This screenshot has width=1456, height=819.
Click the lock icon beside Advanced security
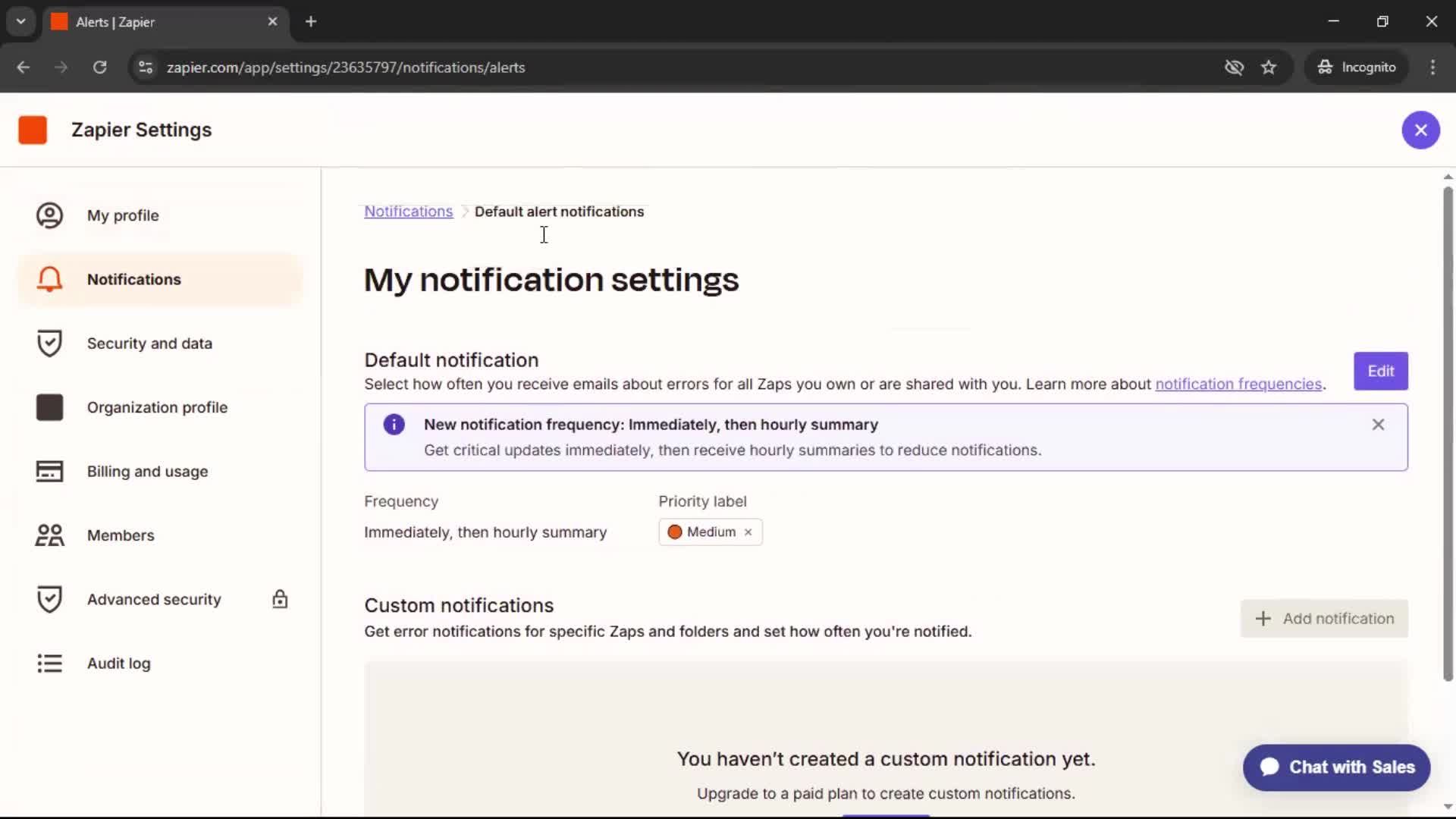pos(280,599)
